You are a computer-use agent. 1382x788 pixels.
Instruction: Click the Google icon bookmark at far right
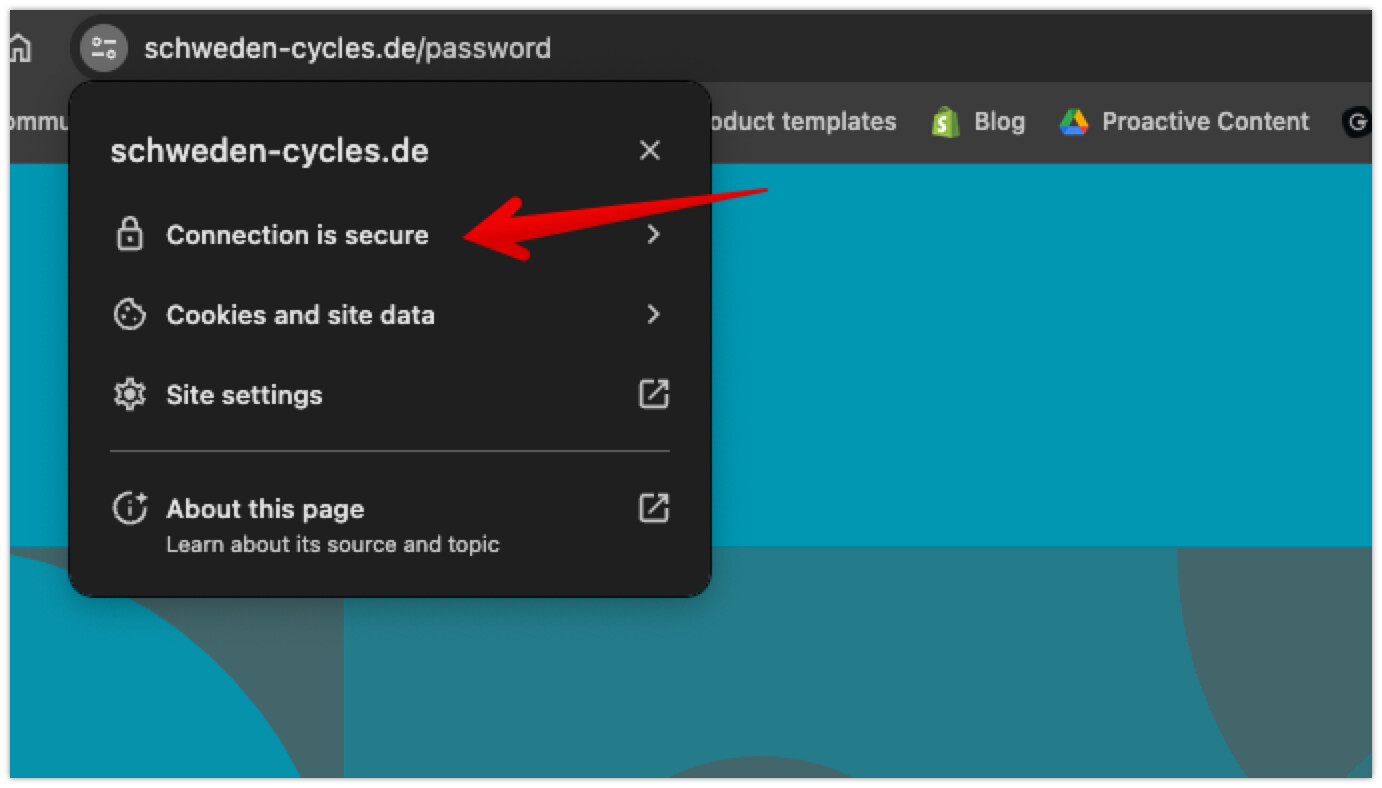1356,122
